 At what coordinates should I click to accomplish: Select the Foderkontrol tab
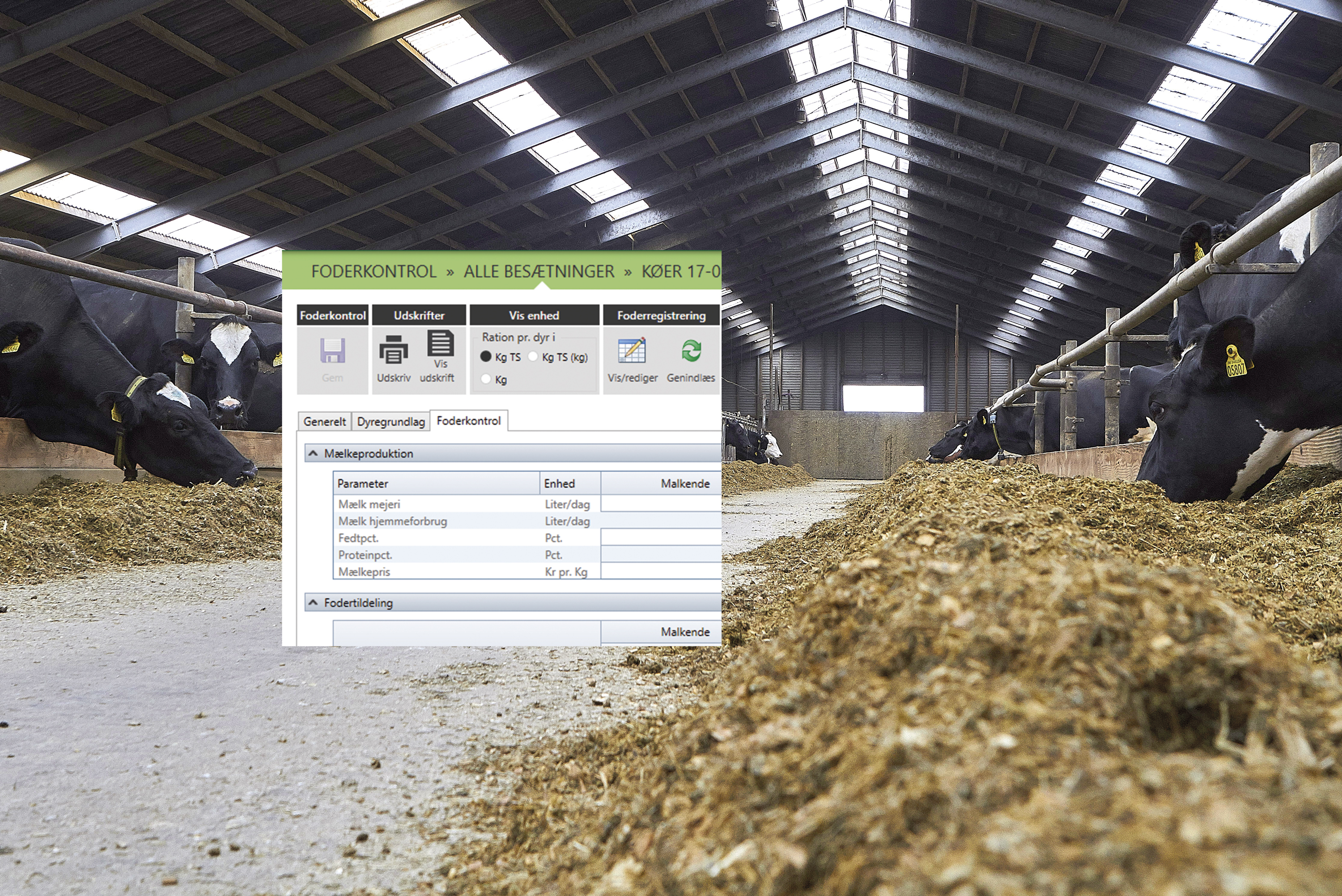[x=468, y=421]
